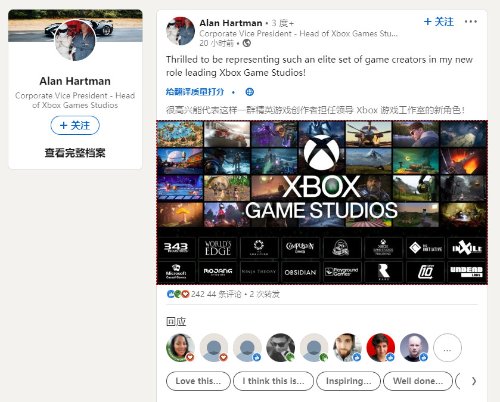Viewport: 500px width, 402px height.
Task: Open the sunglasses reactor's avatar
Action: click(281, 348)
